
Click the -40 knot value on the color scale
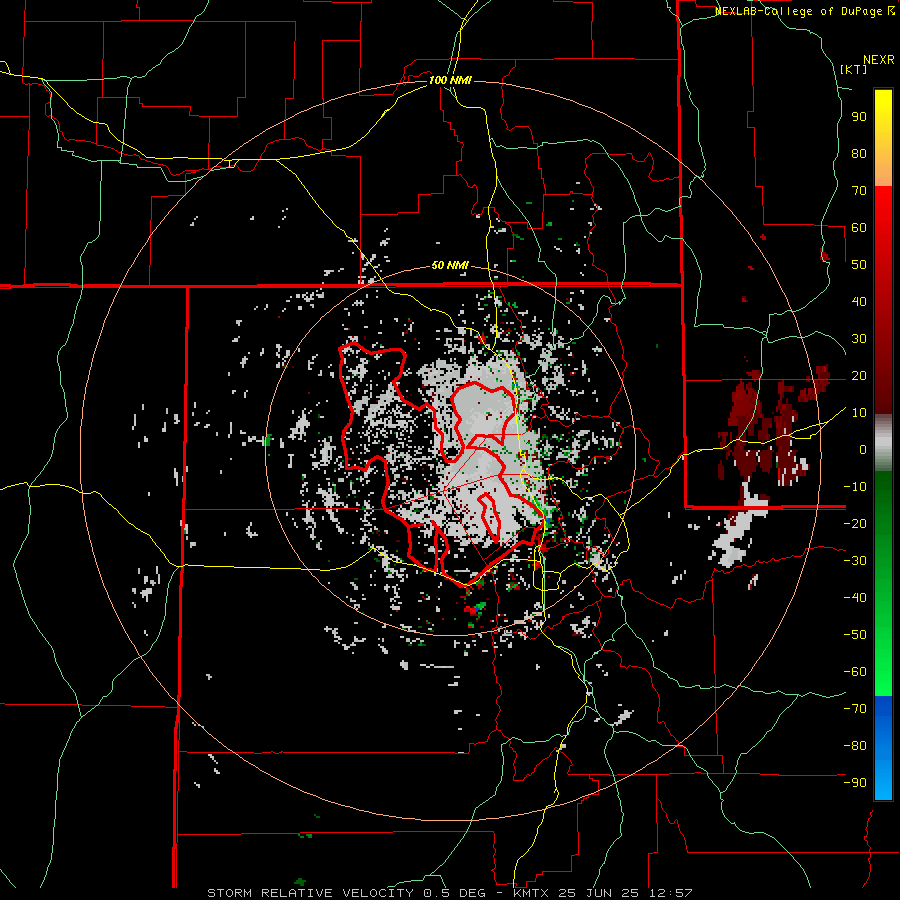tap(855, 598)
